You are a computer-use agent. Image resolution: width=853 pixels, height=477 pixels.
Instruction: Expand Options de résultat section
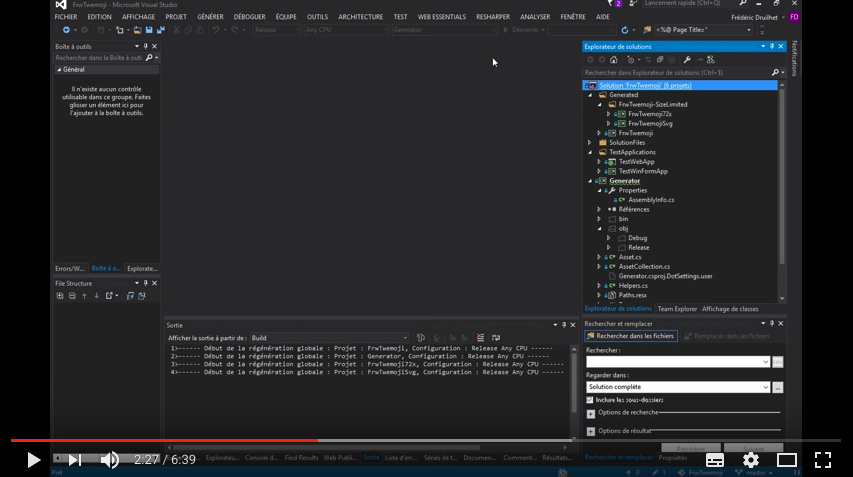(591, 432)
